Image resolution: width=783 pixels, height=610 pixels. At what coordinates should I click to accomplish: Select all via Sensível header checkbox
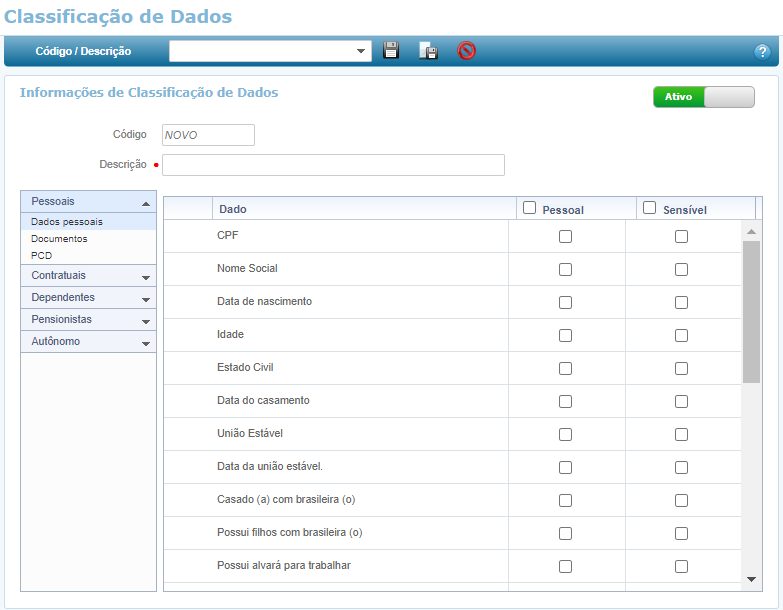(x=650, y=208)
